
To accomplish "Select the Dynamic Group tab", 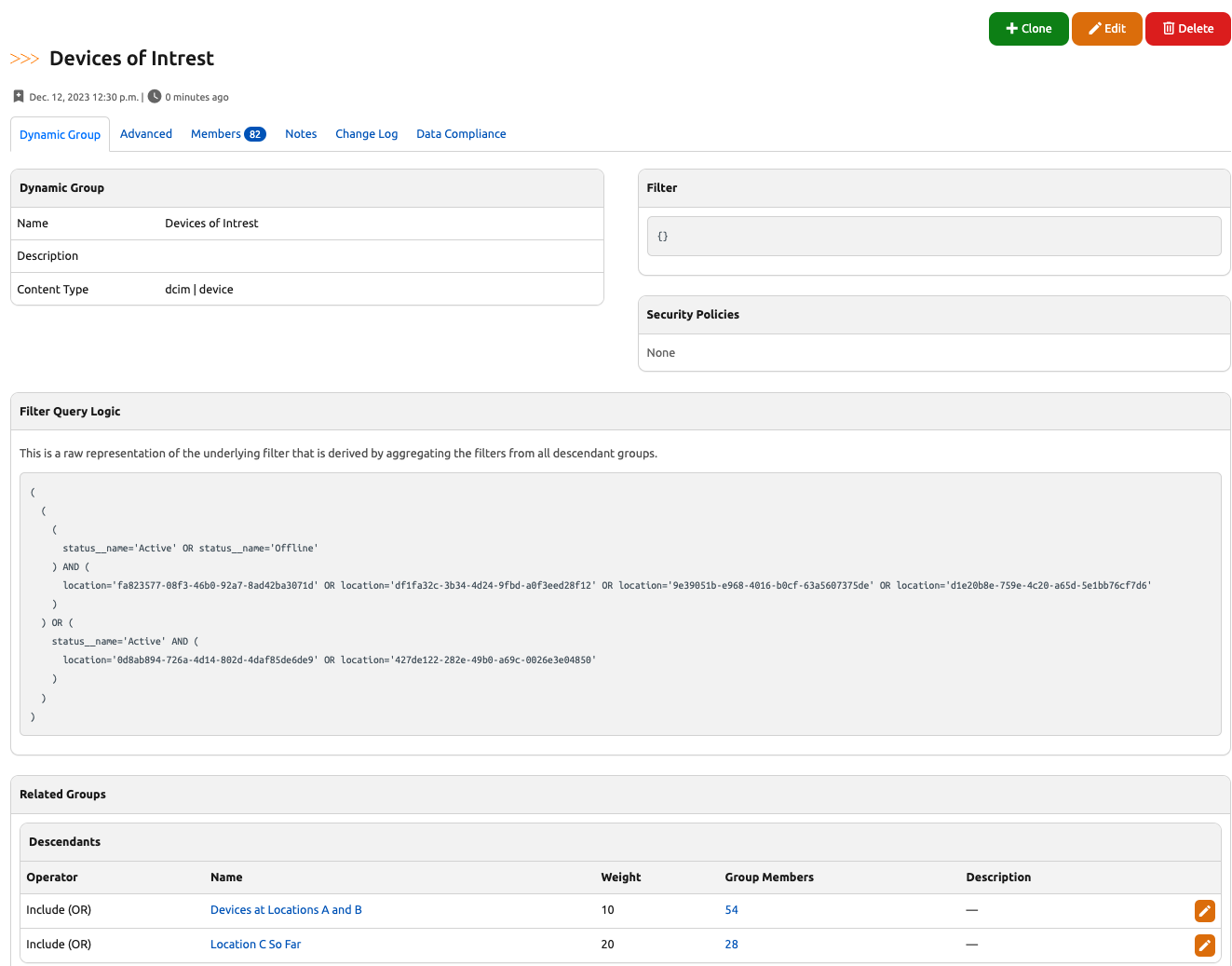I will [60, 135].
